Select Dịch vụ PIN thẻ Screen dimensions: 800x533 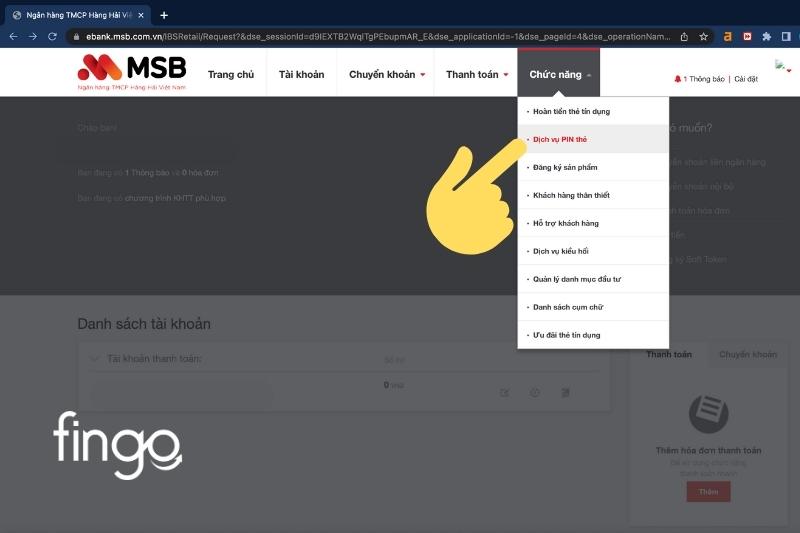pyautogui.click(x=593, y=139)
